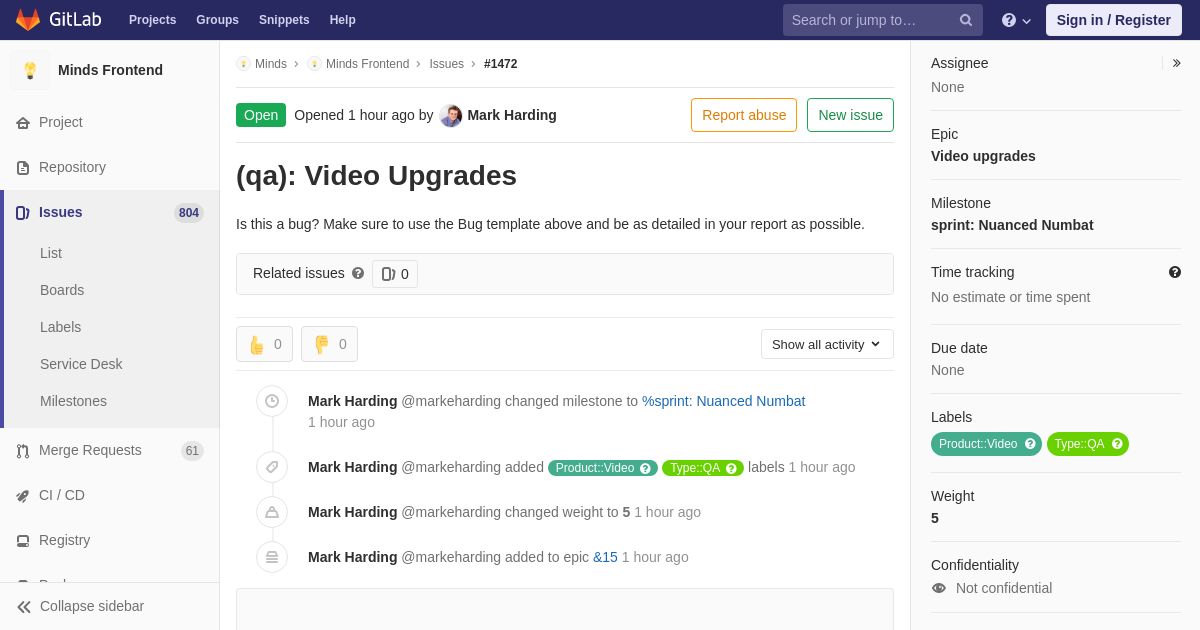1200x630 pixels.
Task: Open Service Desk in the sidebar
Action: click(81, 364)
